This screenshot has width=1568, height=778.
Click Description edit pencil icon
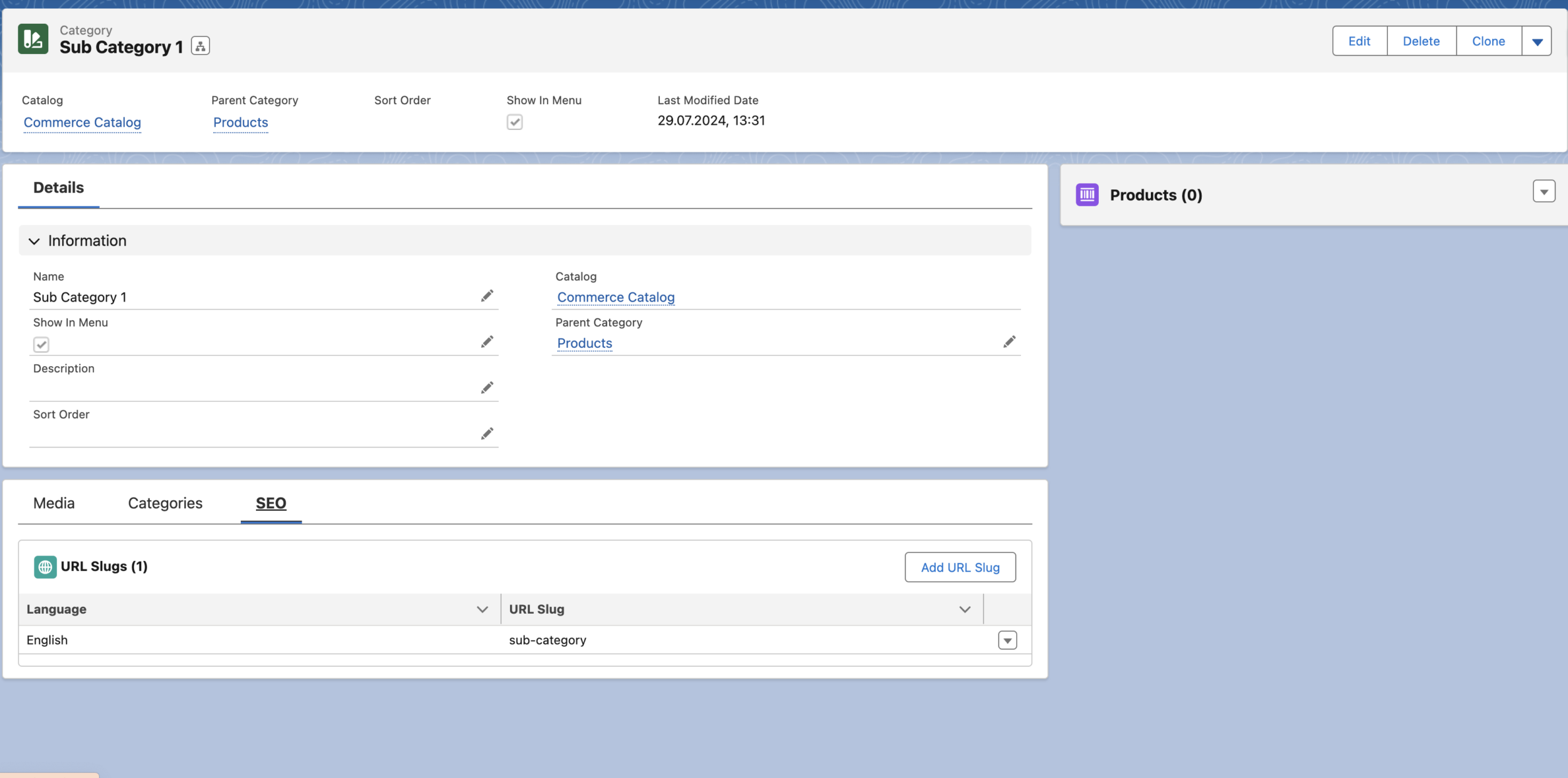click(x=487, y=387)
